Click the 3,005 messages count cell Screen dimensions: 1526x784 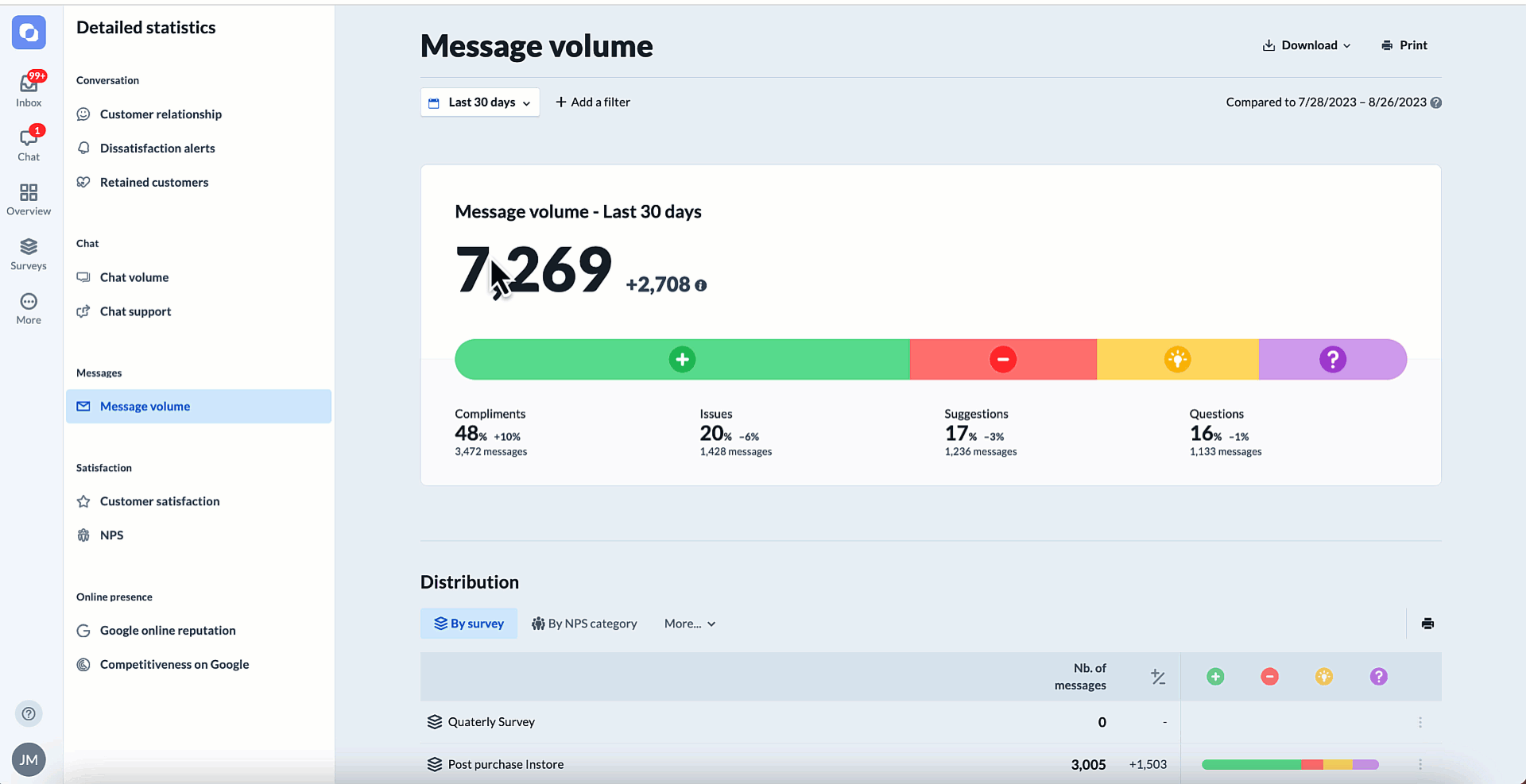click(x=1088, y=764)
